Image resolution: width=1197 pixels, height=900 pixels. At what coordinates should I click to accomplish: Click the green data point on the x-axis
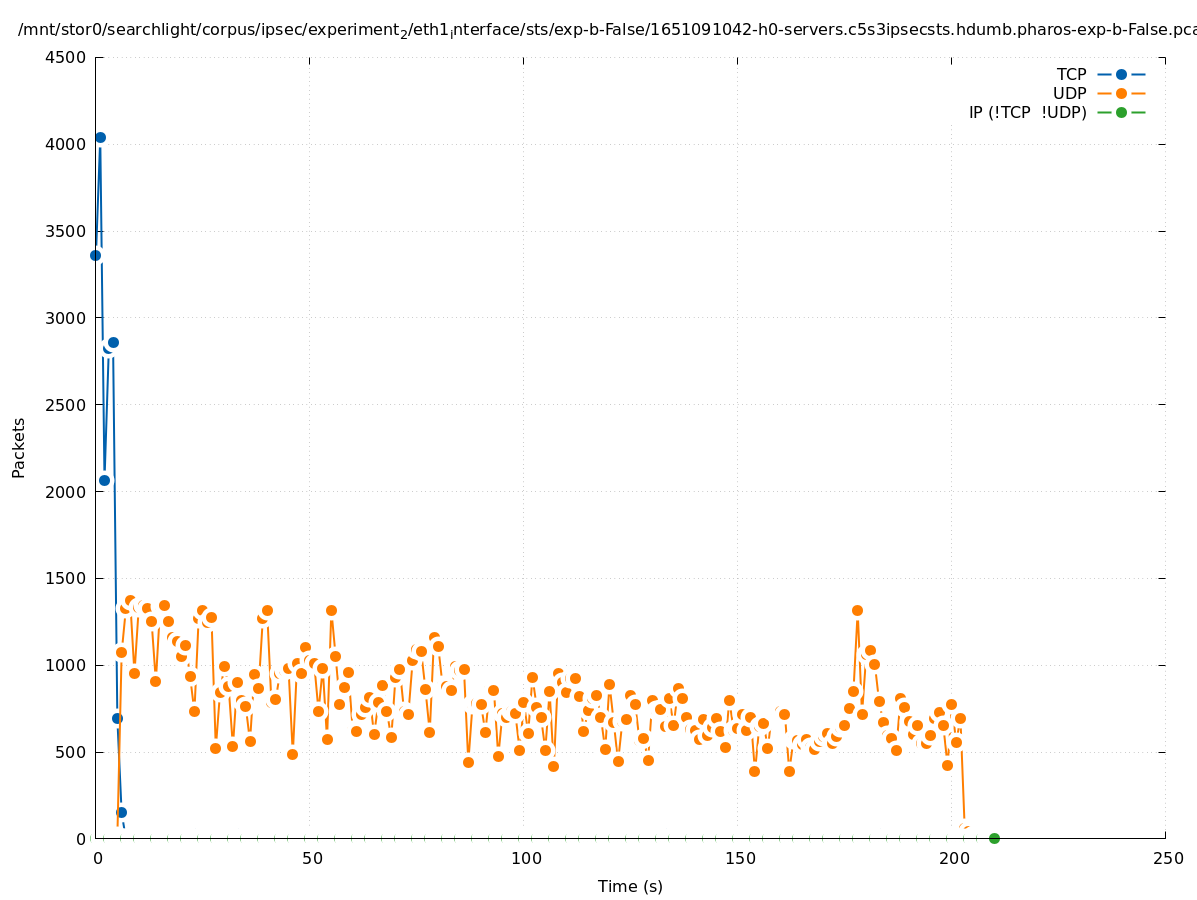click(994, 838)
